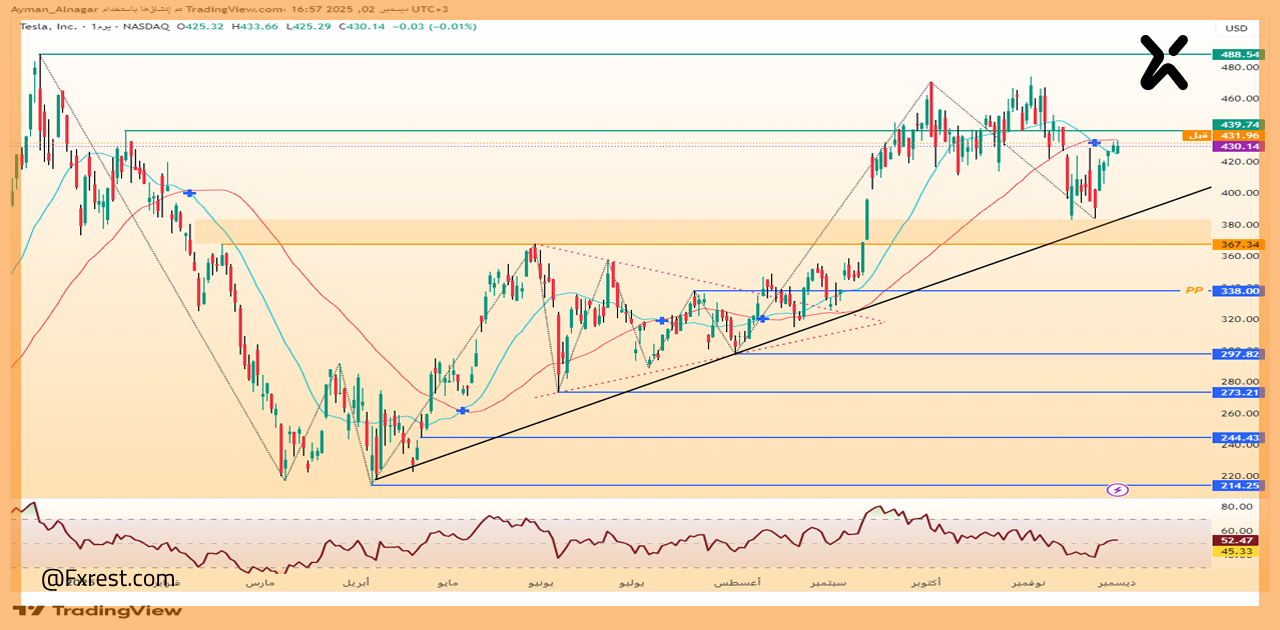
Task: Click the orange pre-market Arabic label tag
Action: (1197, 135)
